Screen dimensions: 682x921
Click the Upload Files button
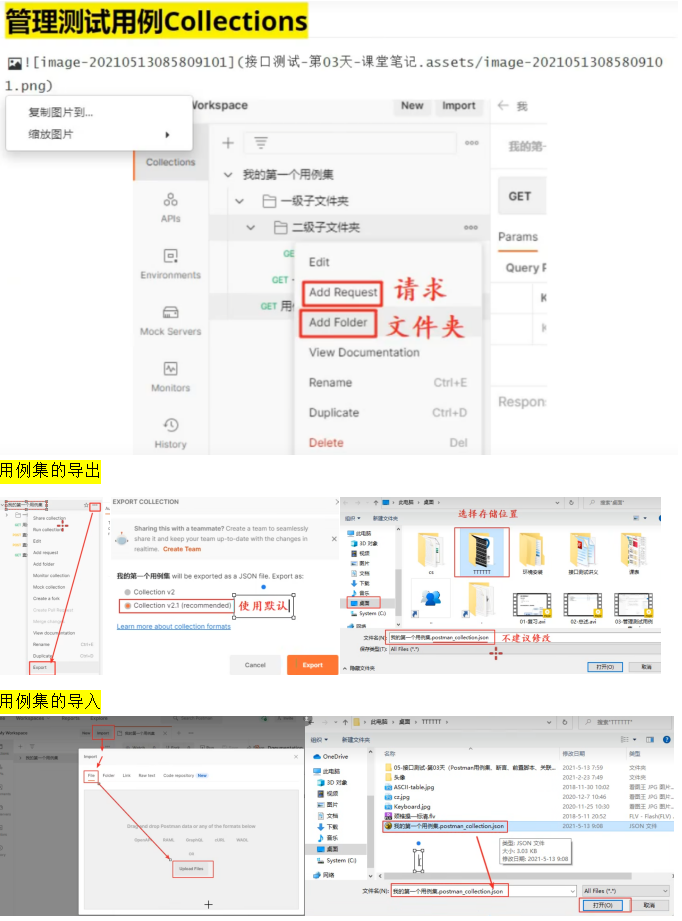pyautogui.click(x=192, y=869)
